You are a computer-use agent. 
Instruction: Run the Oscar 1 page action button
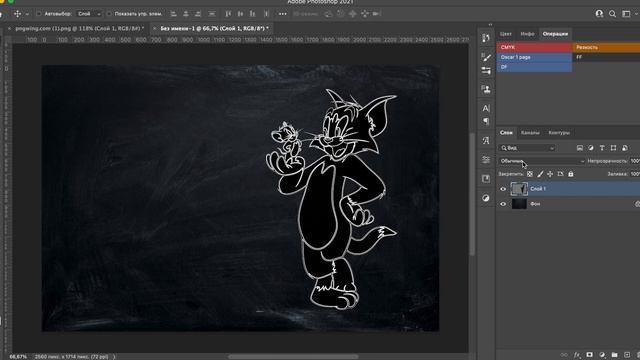click(x=534, y=57)
